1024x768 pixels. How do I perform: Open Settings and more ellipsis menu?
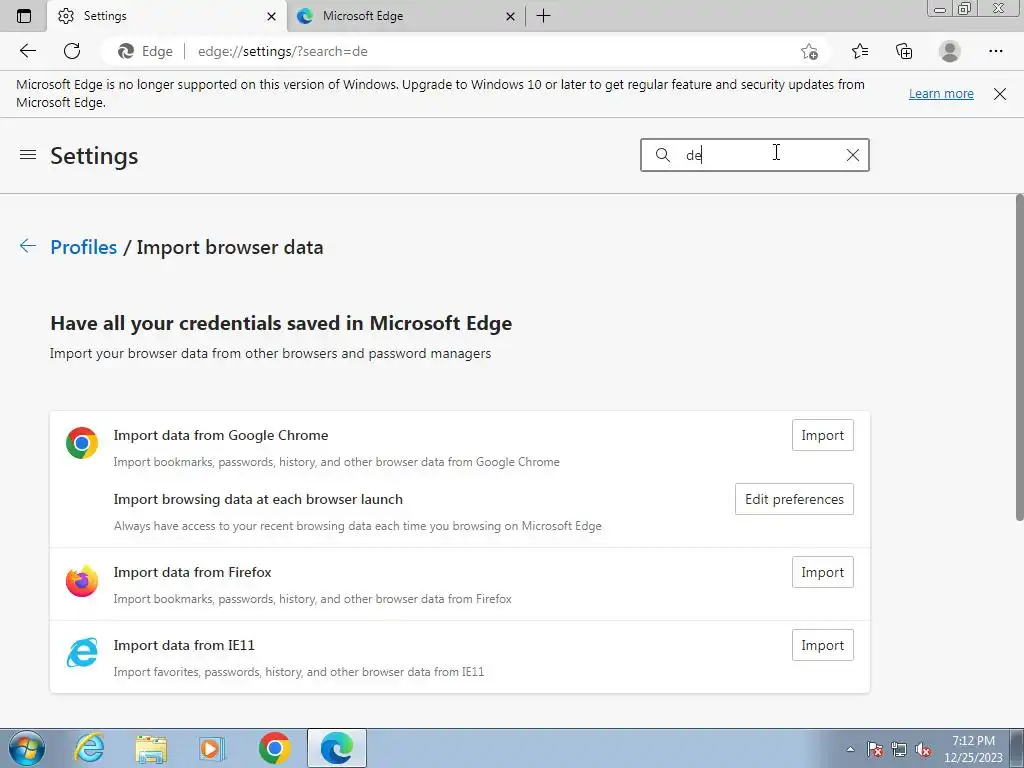(995, 51)
